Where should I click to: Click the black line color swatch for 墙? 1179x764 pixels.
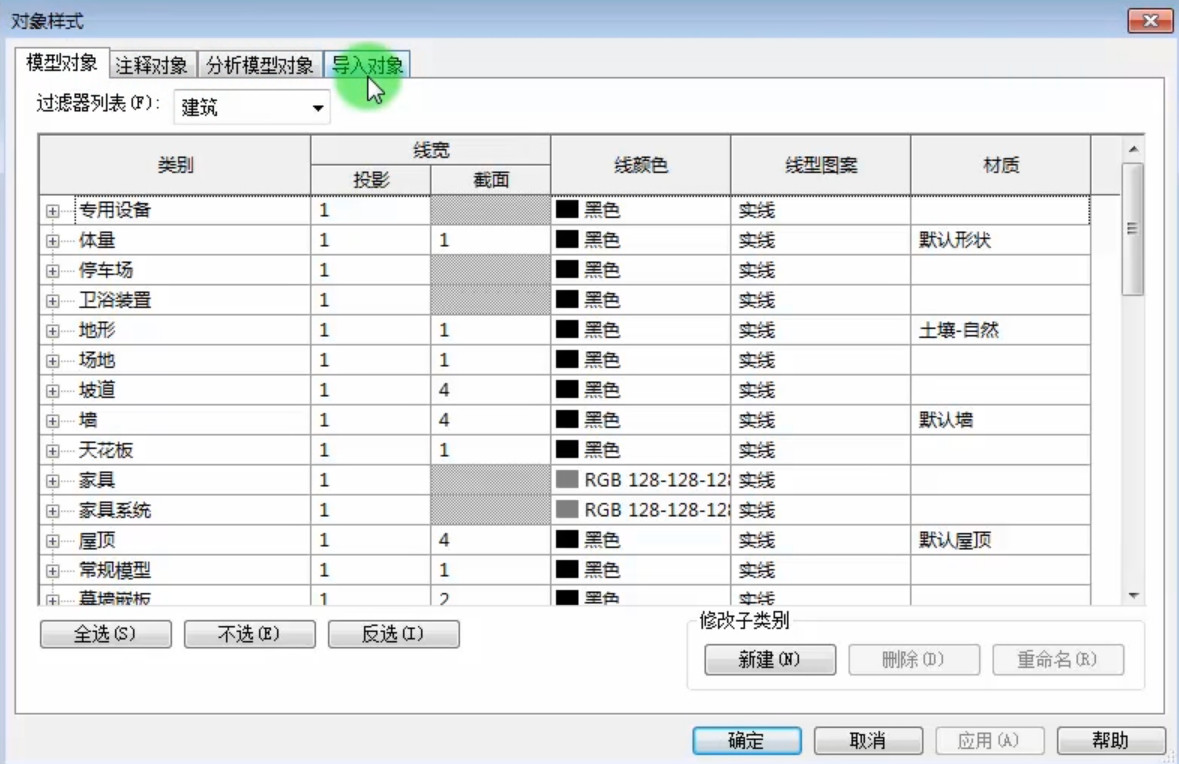point(567,420)
